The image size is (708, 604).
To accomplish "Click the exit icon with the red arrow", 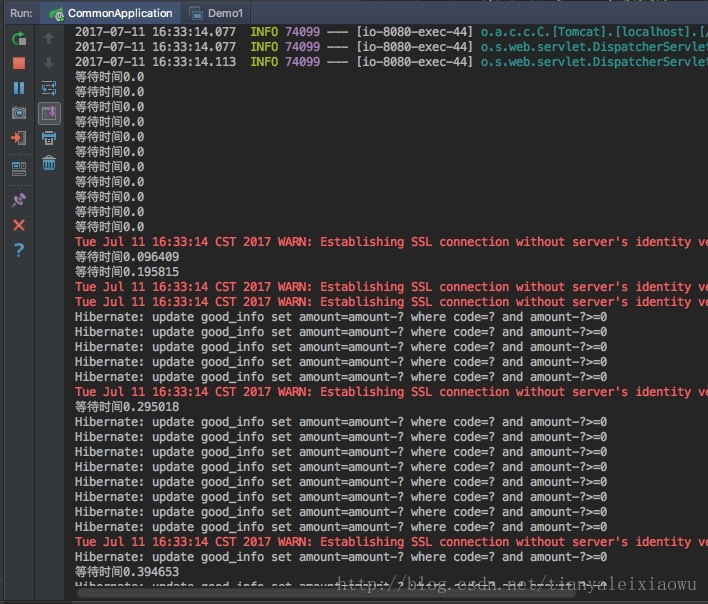I will click(x=19, y=138).
